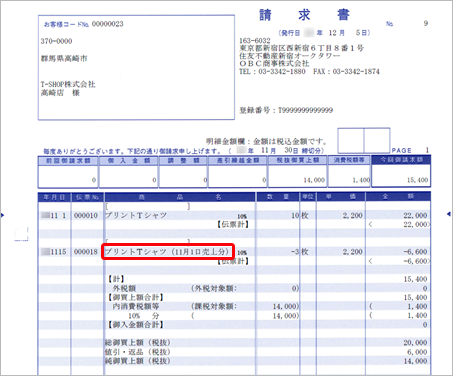Select the 請求書 title heading
This screenshot has height=376, width=453.
304,15
